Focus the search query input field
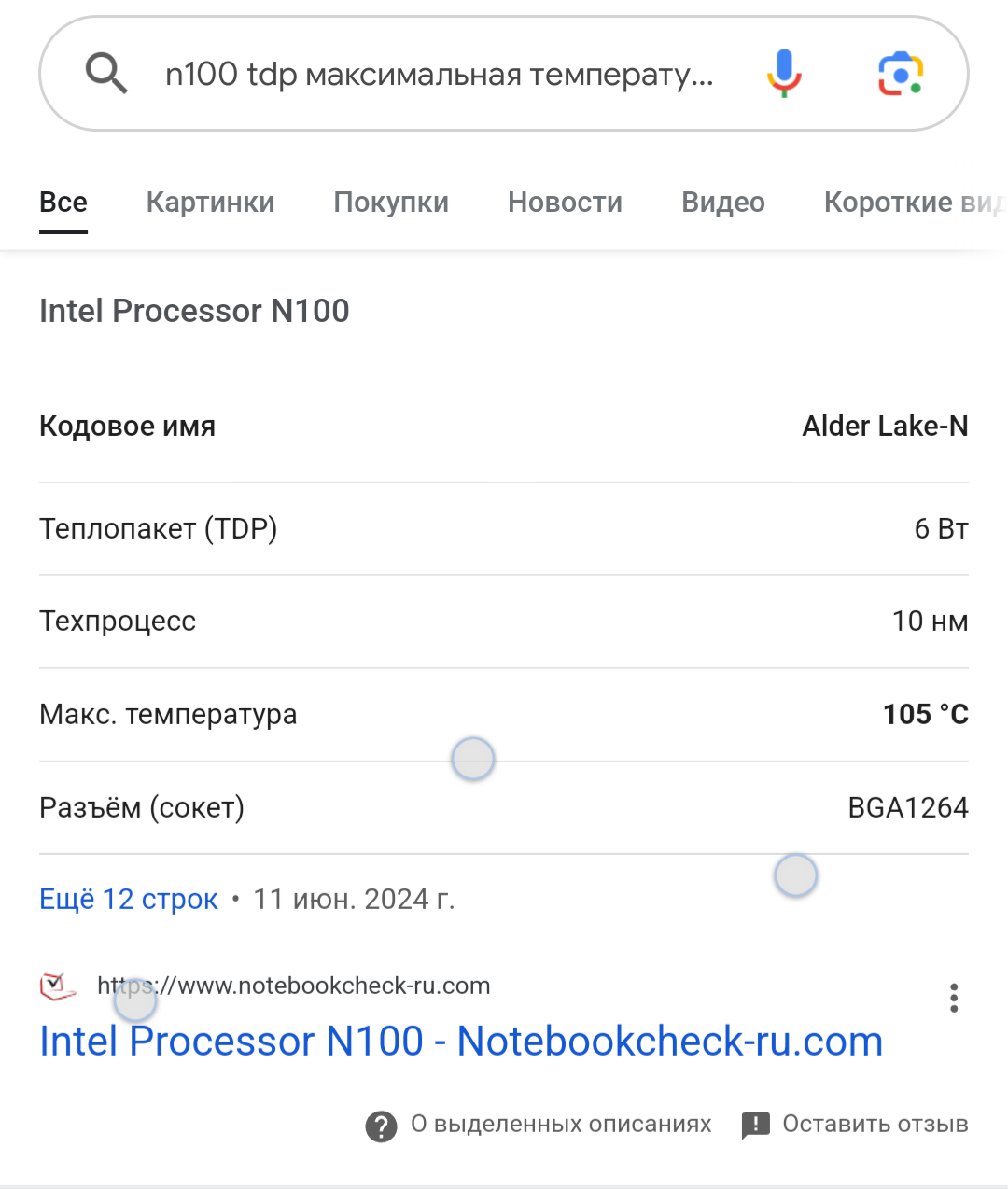1008x1189 pixels. pos(439,74)
